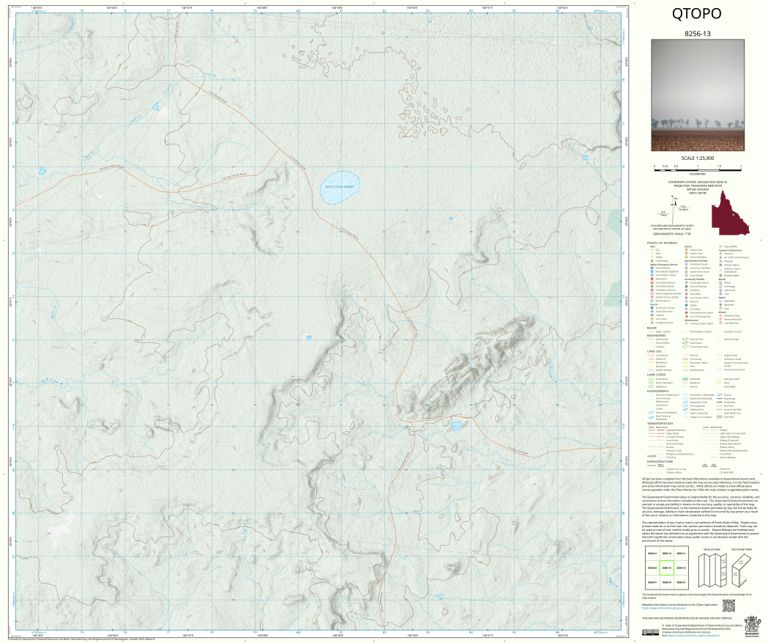Click the vertical folds diagram
This screenshot has height=643, width=768.
click(x=711, y=571)
